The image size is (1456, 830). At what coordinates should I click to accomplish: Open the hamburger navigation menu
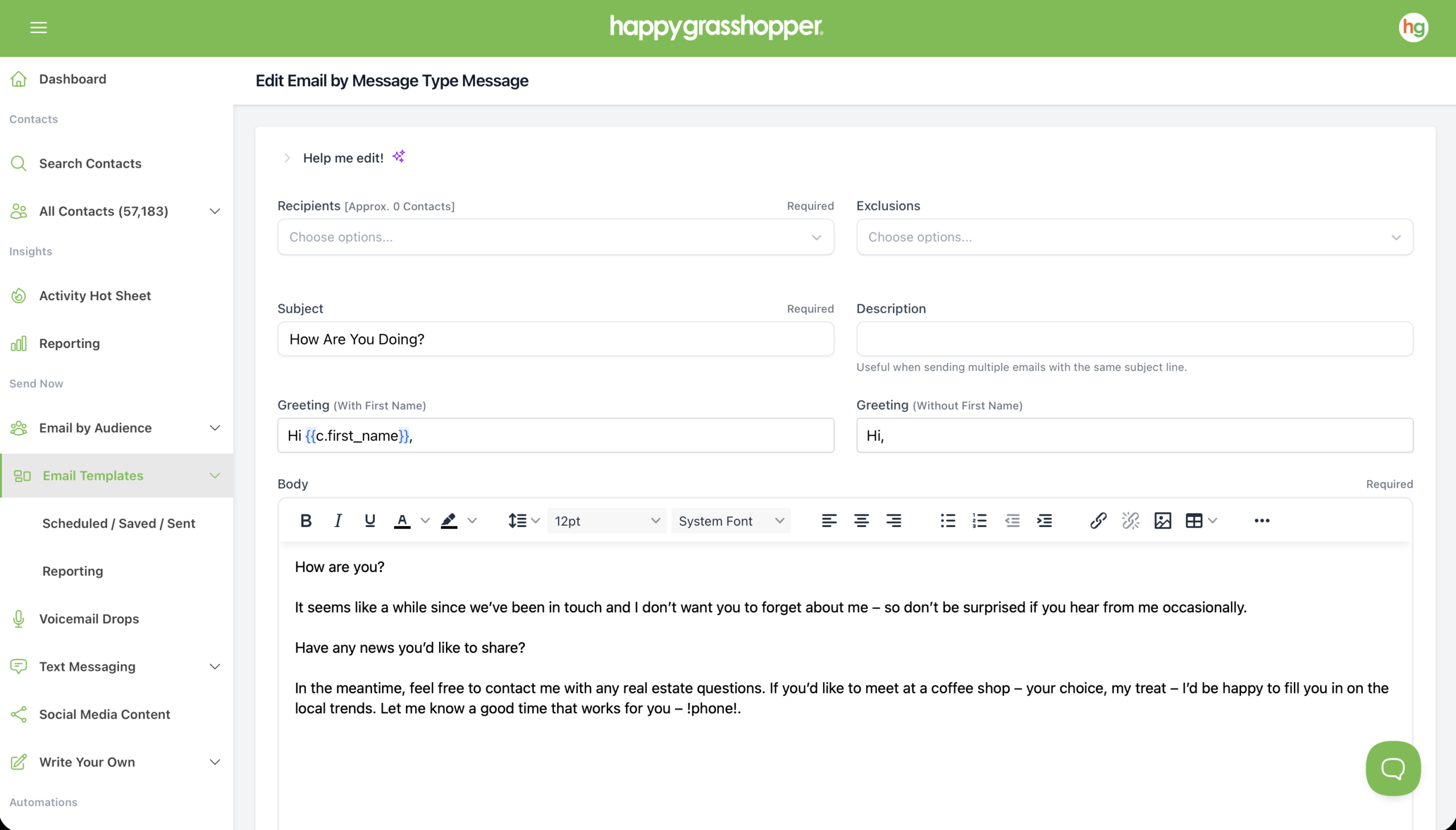click(x=38, y=27)
